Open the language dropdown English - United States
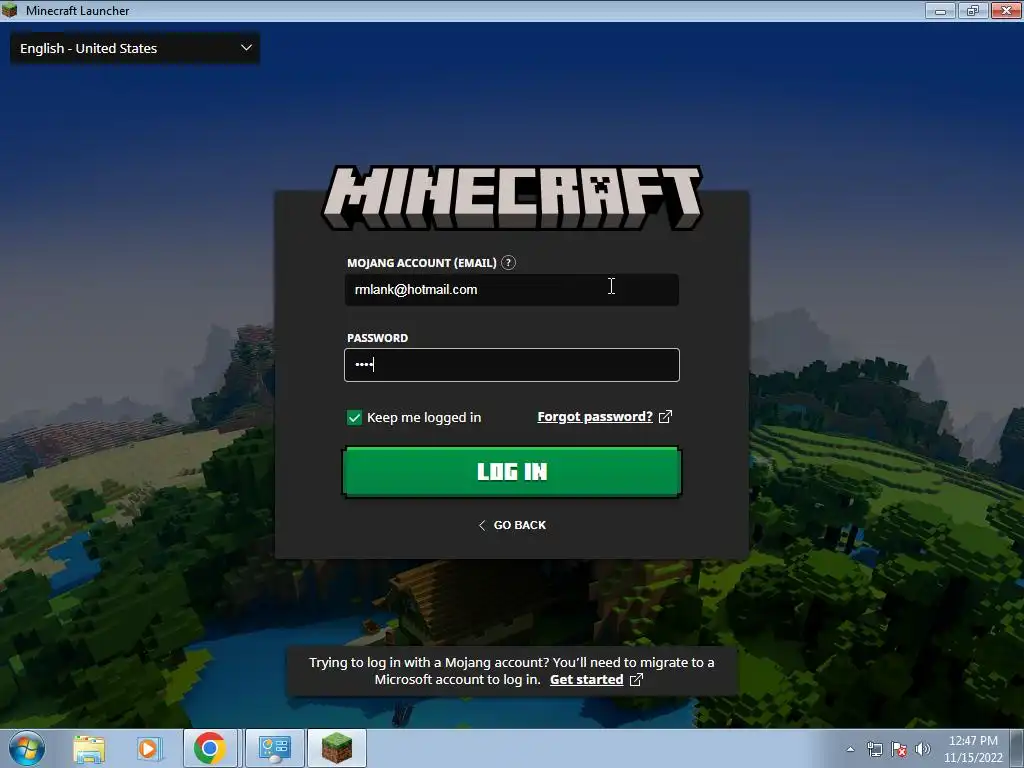 pyautogui.click(x=135, y=48)
